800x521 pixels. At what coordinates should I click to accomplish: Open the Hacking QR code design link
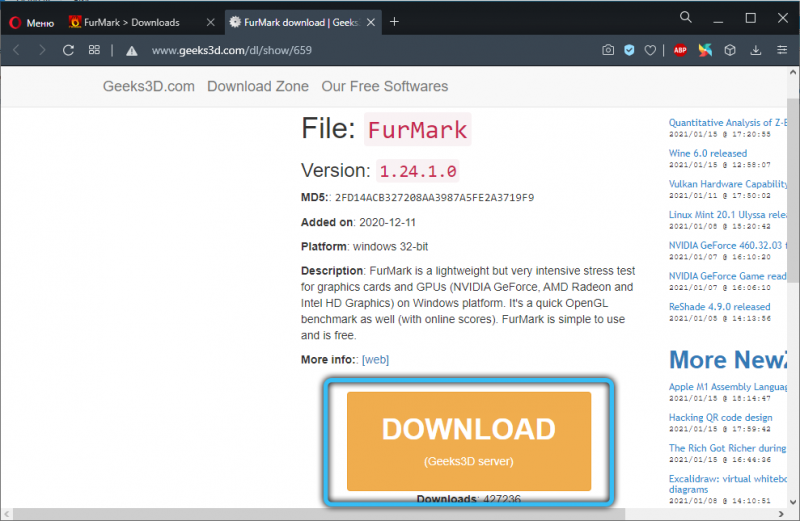coord(720,417)
